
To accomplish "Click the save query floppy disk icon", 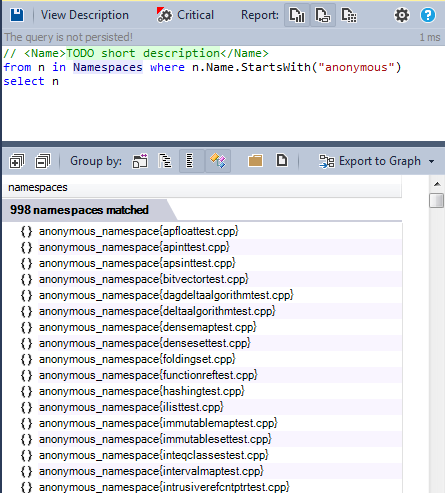I will (17, 15).
